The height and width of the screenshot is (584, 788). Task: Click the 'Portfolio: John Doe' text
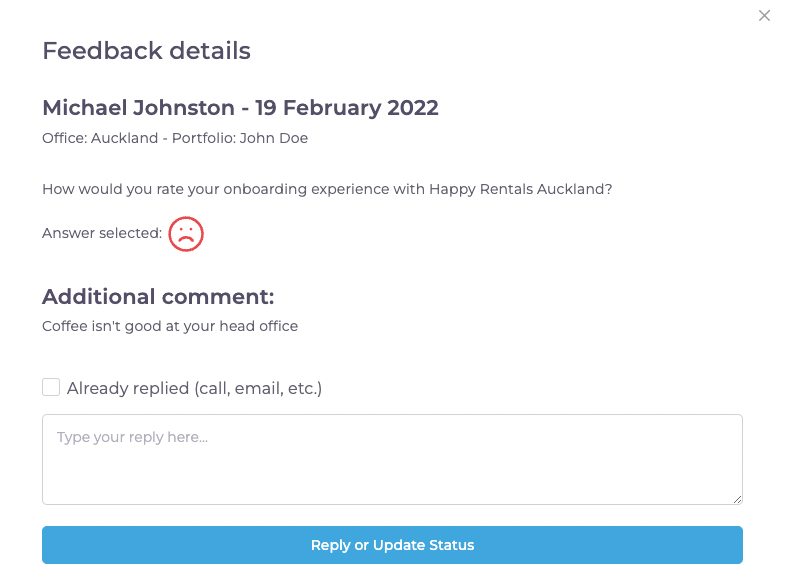pos(240,138)
